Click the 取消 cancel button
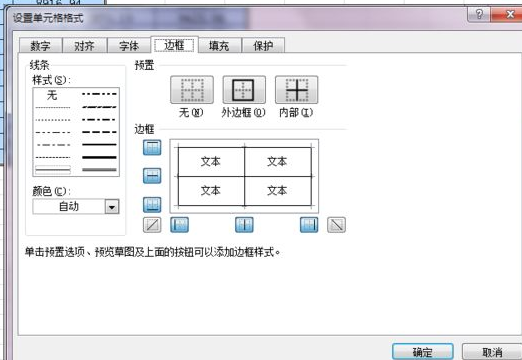The width and height of the screenshot is (522, 360). (x=492, y=352)
